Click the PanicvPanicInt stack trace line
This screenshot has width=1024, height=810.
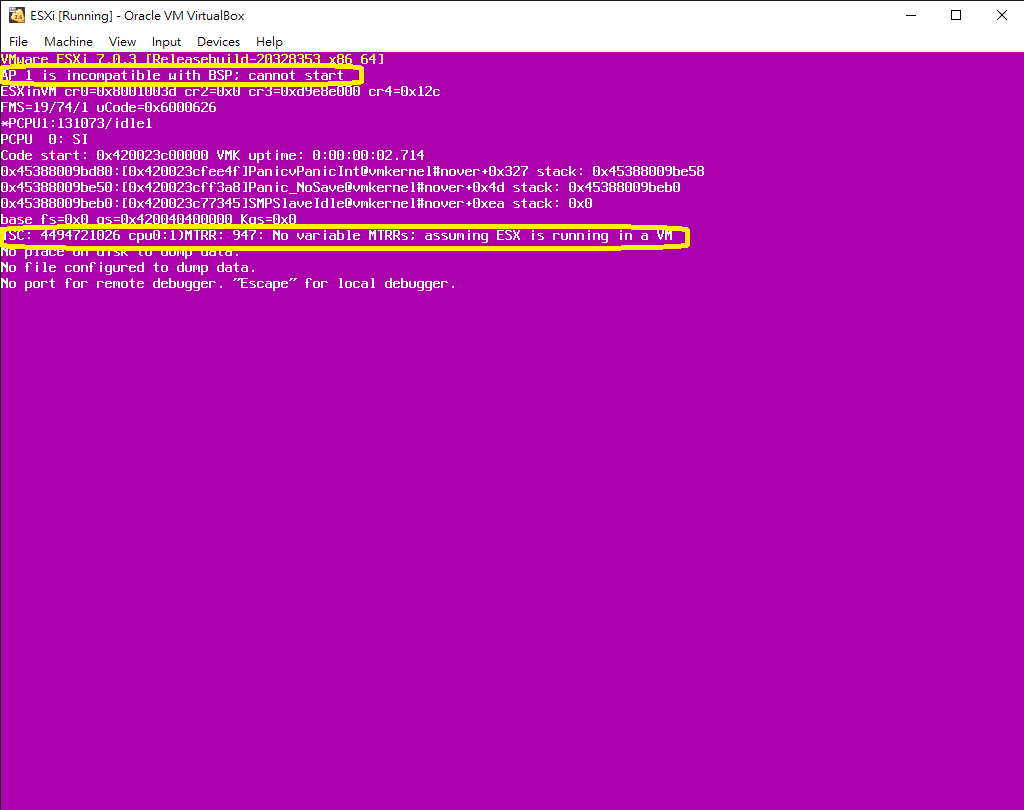coord(353,171)
